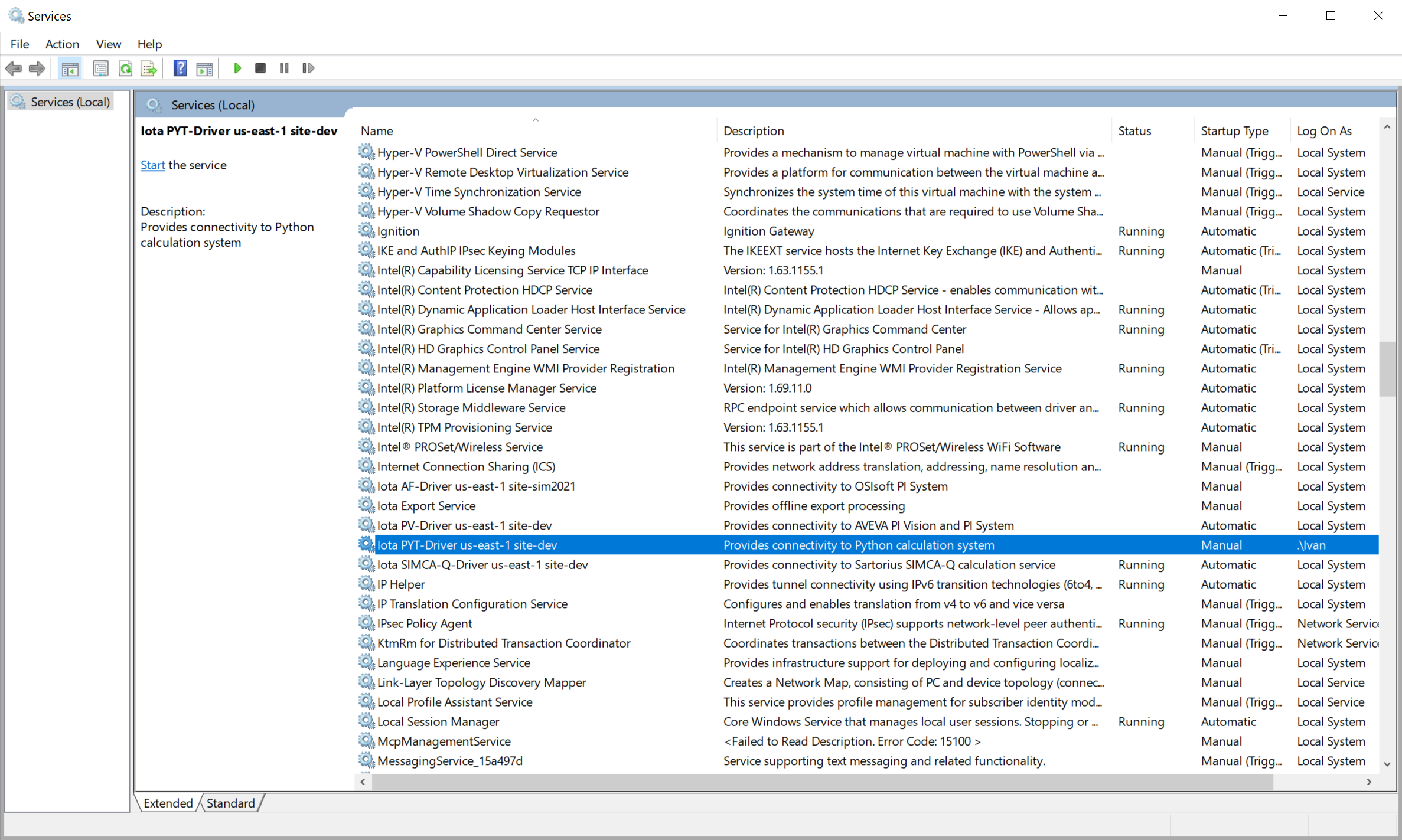1402x840 pixels.
Task: Select Services (Local) in left tree
Action: click(x=61, y=102)
